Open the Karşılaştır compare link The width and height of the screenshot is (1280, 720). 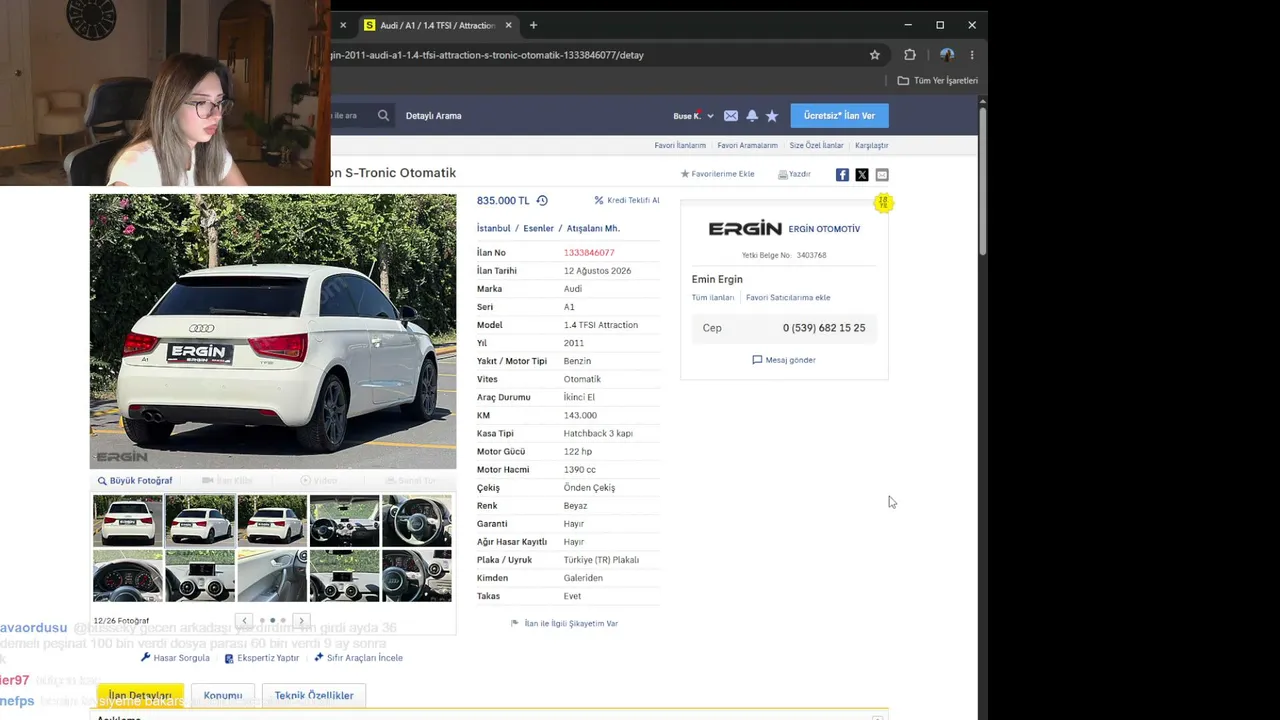pyautogui.click(x=872, y=145)
